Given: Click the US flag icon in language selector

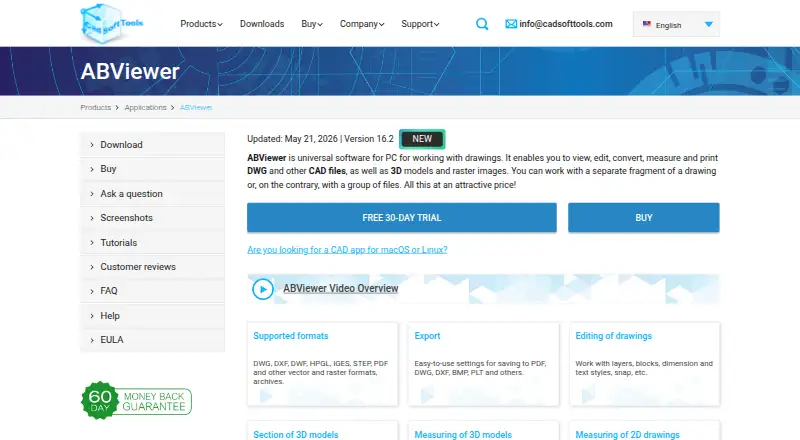Looking at the screenshot, I should [x=646, y=24].
